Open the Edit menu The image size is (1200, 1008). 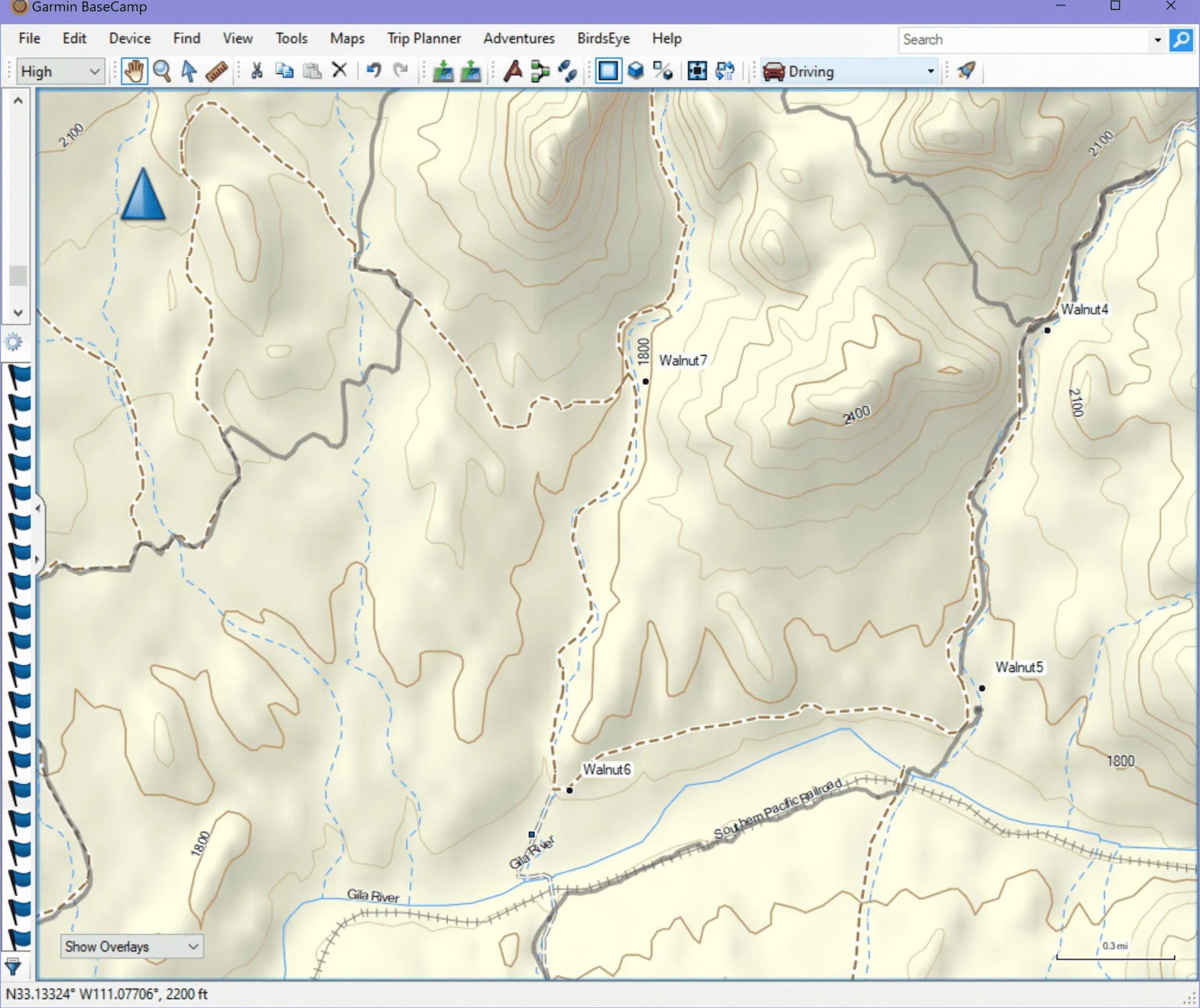pos(74,39)
